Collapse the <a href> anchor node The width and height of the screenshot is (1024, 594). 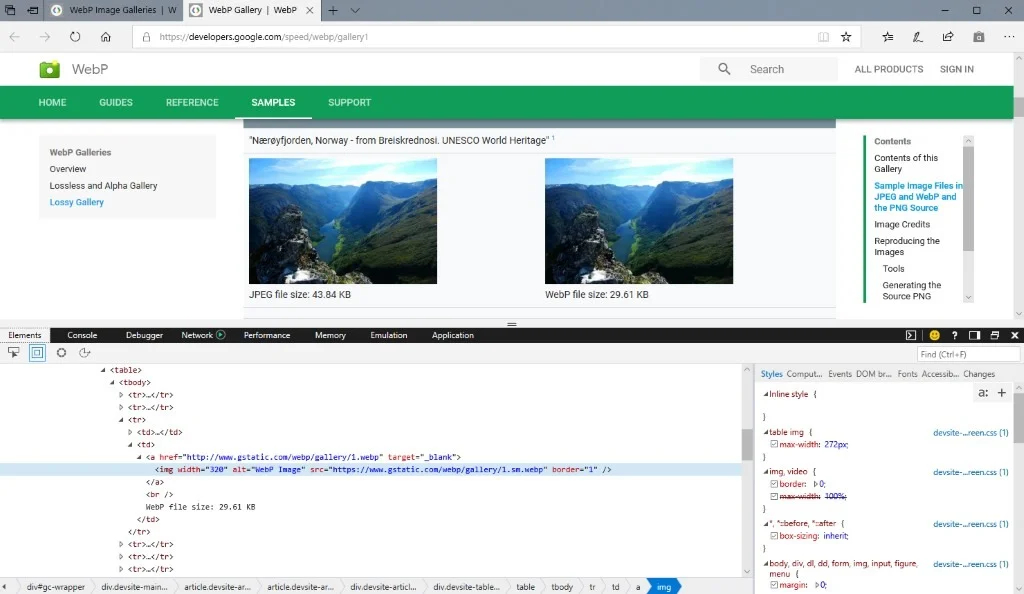[139, 457]
